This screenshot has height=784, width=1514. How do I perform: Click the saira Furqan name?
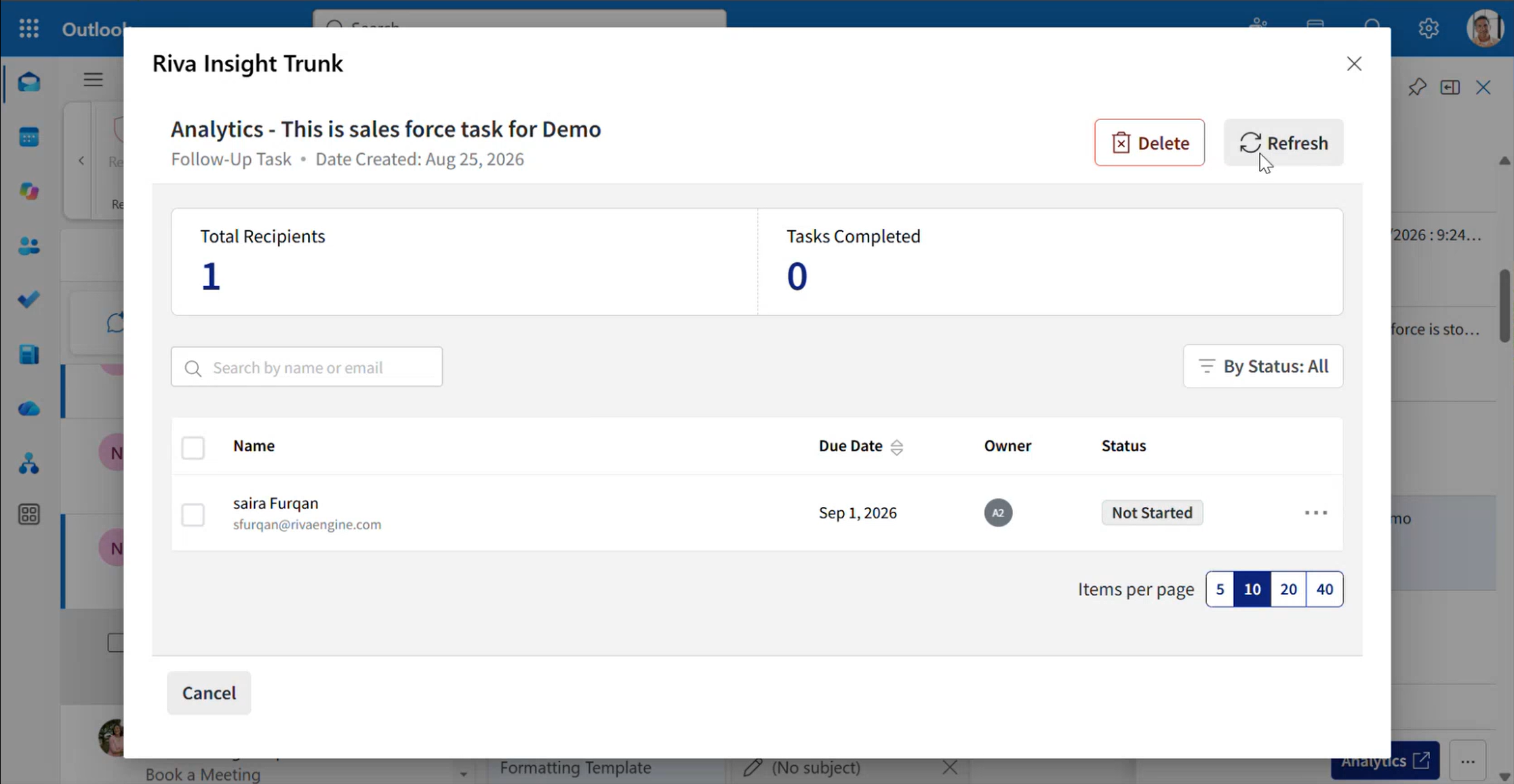(275, 503)
